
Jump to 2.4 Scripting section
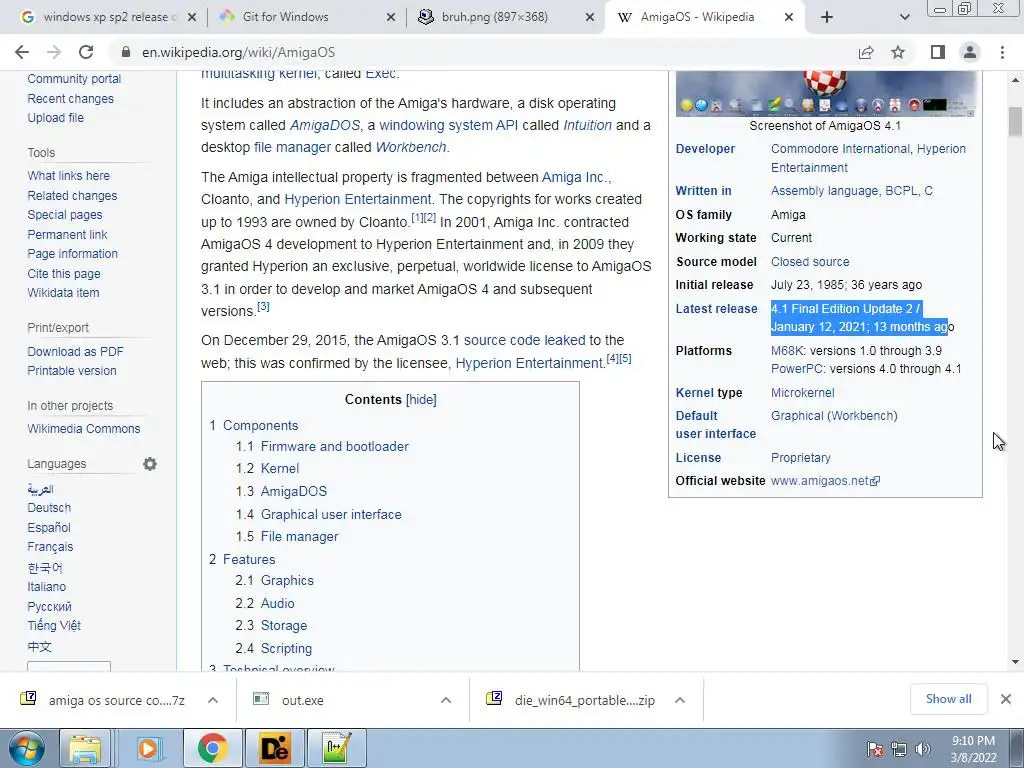click(274, 648)
